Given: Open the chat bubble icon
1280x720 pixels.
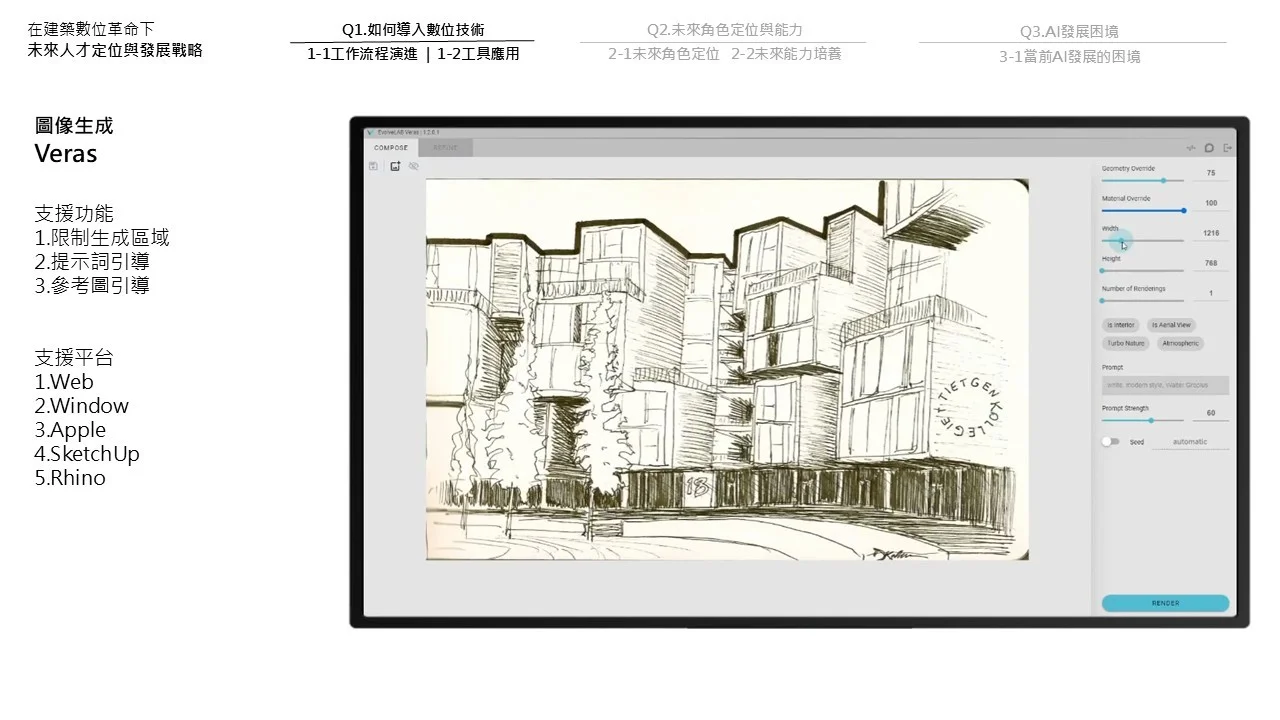Looking at the screenshot, I should pyautogui.click(x=1209, y=148).
